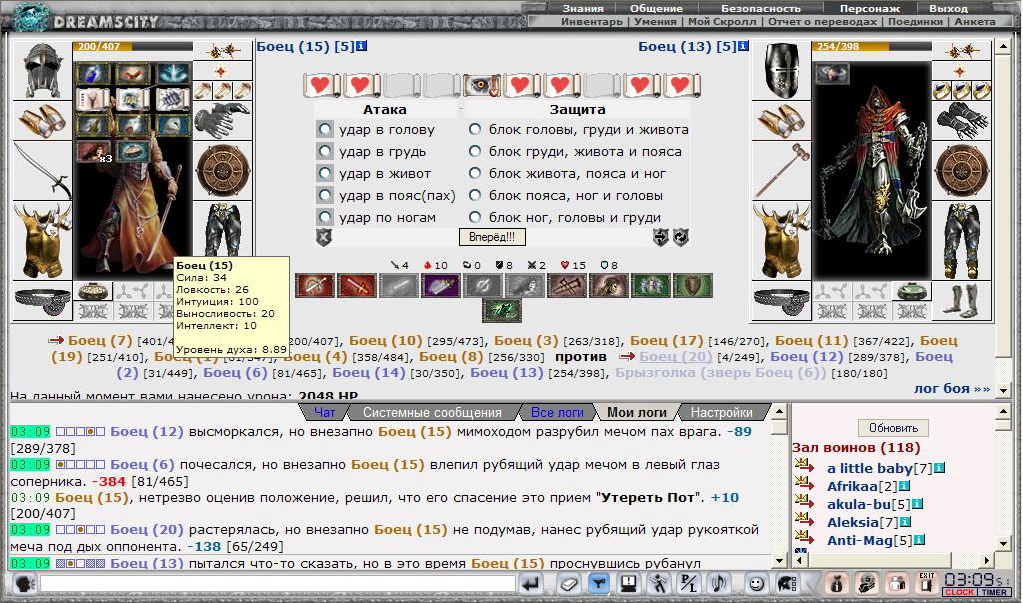Click the CLOCK button
Viewport: 1023px width, 603px height.
coord(959,593)
